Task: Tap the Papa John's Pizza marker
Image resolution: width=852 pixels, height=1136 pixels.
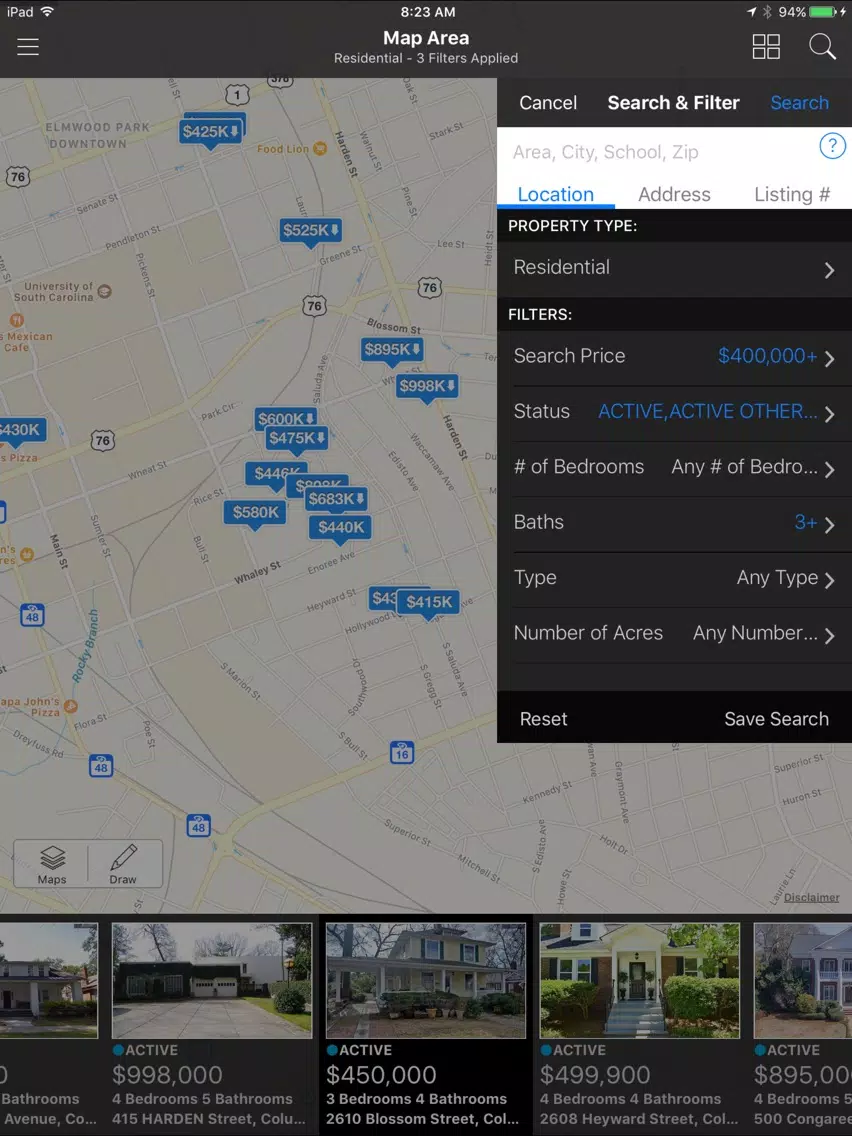Action: click(x=70, y=706)
